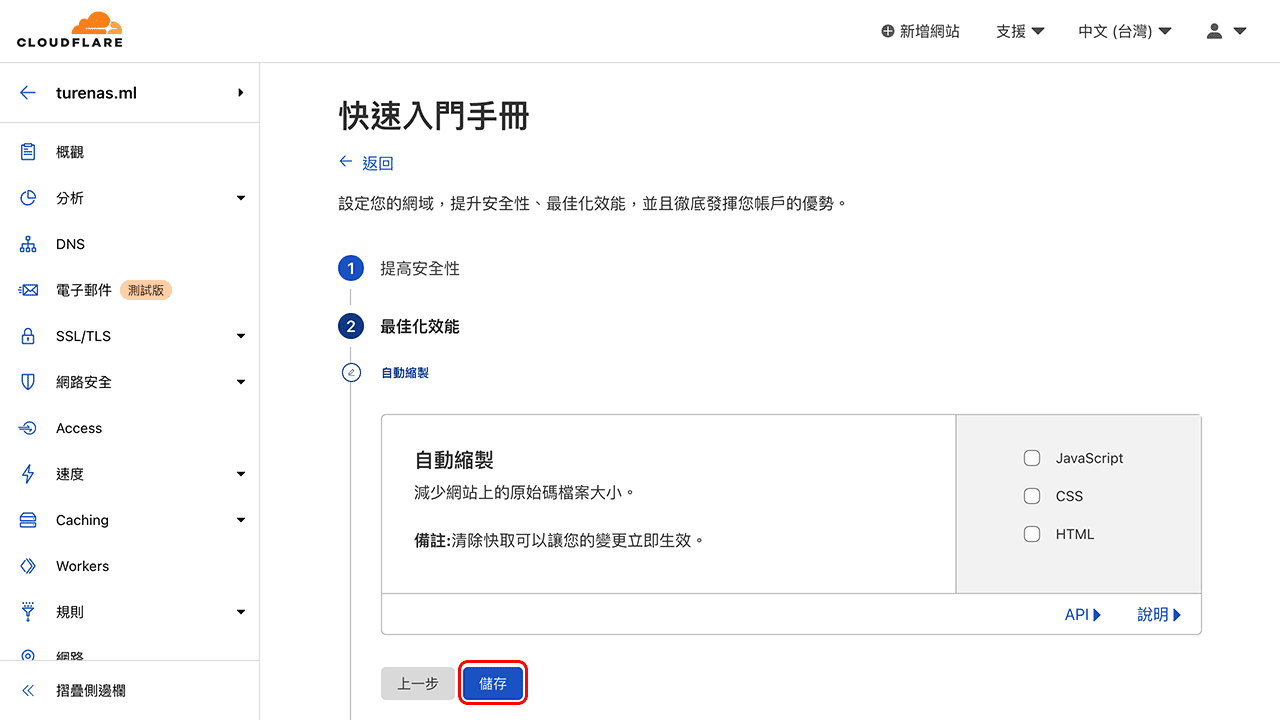This screenshot has height=720, width=1280.
Task: Open the API link below 自動縮製 panel
Action: tap(1080, 614)
